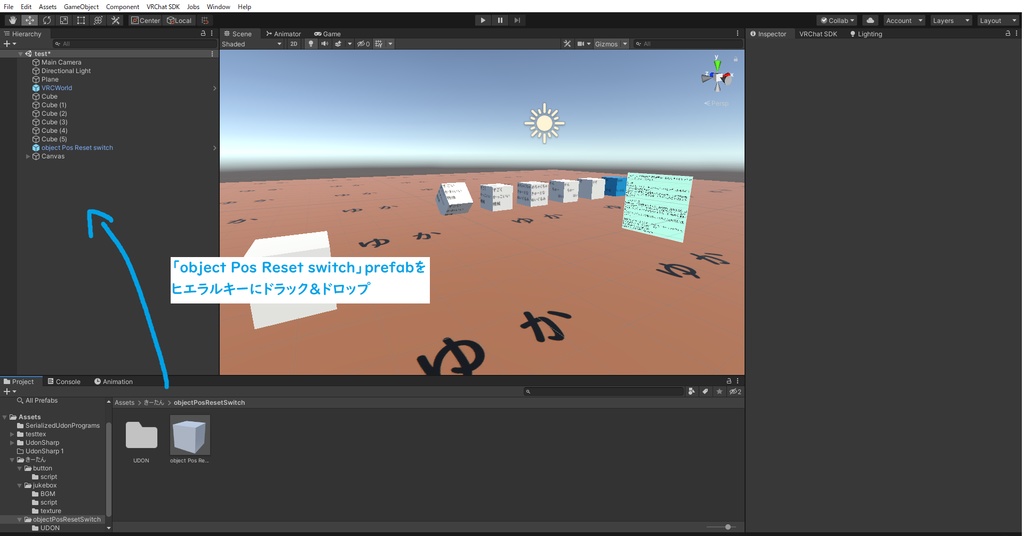The image size is (1024, 536).
Task: Toggle scene lighting
Action: 311,44
